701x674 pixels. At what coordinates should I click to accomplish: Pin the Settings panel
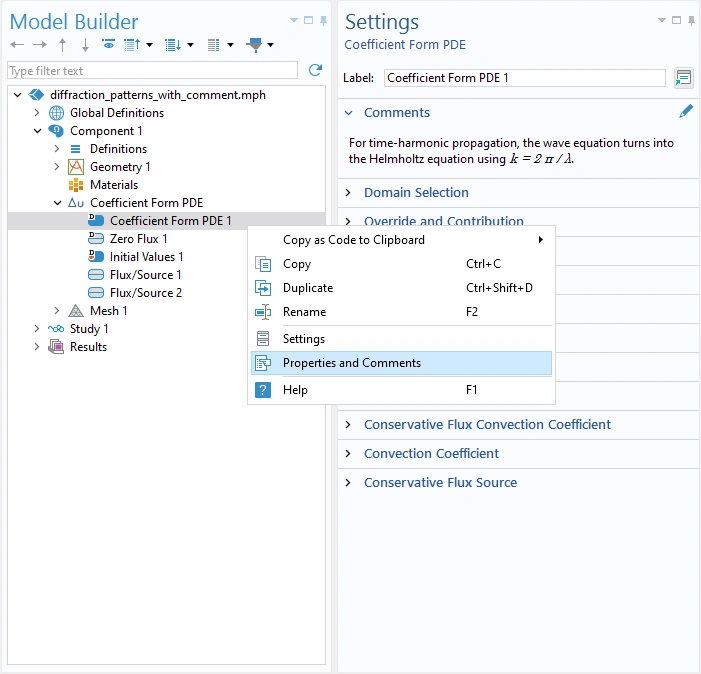pos(690,20)
